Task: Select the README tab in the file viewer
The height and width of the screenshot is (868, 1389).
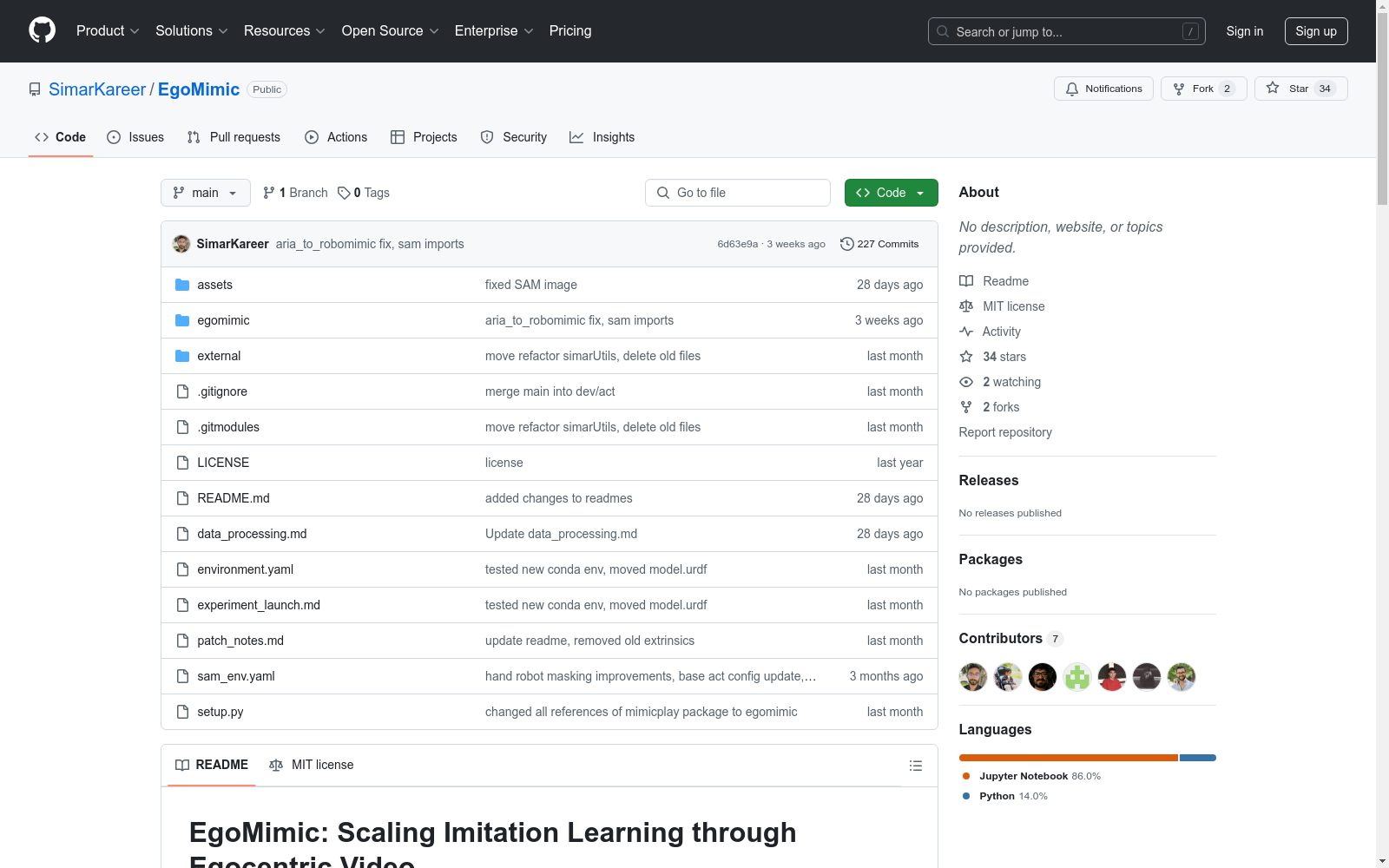Action: click(212, 765)
